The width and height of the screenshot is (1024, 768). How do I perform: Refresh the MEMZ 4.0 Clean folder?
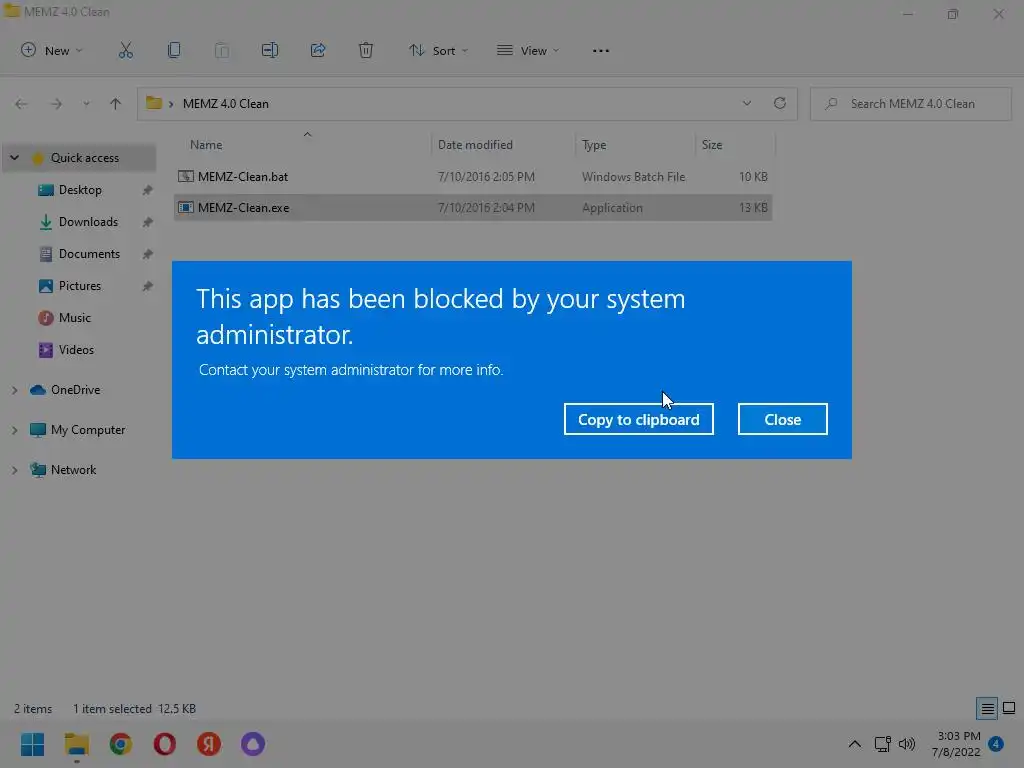(x=780, y=103)
